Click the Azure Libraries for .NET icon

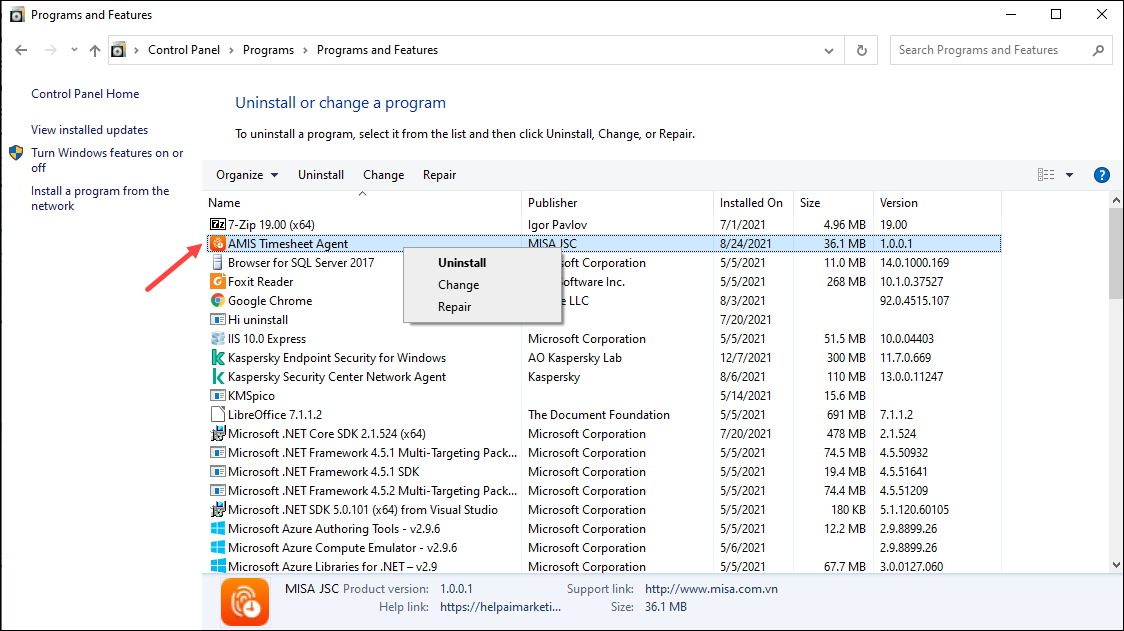coord(218,566)
